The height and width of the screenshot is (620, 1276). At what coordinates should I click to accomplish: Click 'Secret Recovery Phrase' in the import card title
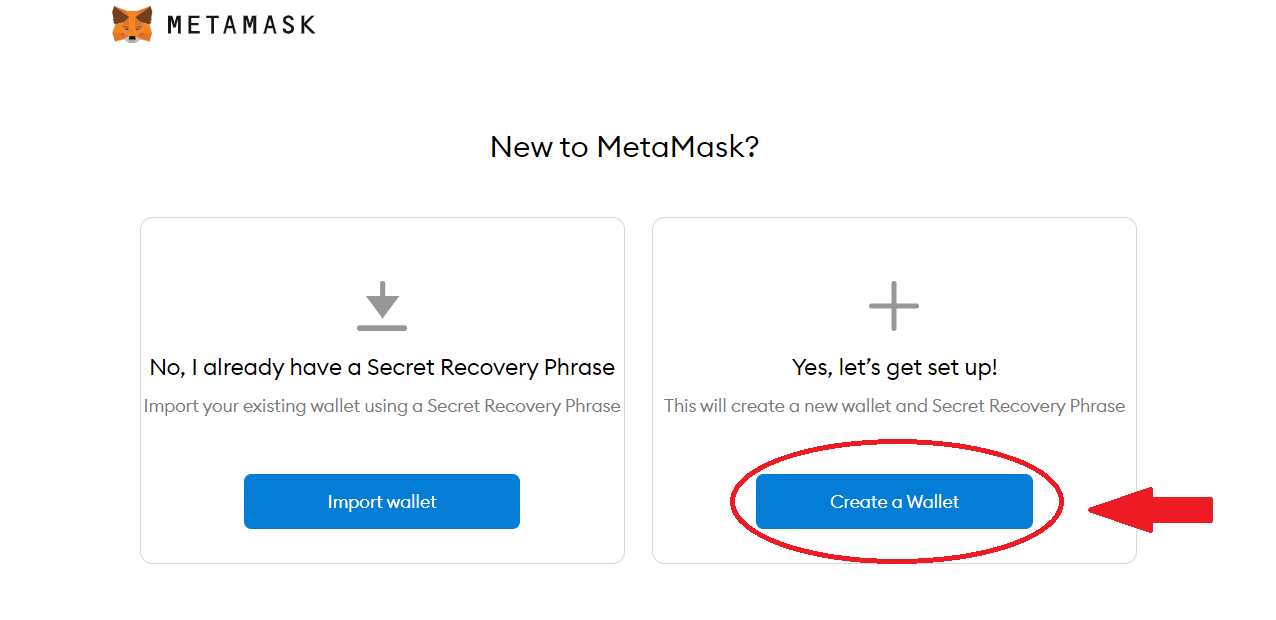tap(491, 367)
